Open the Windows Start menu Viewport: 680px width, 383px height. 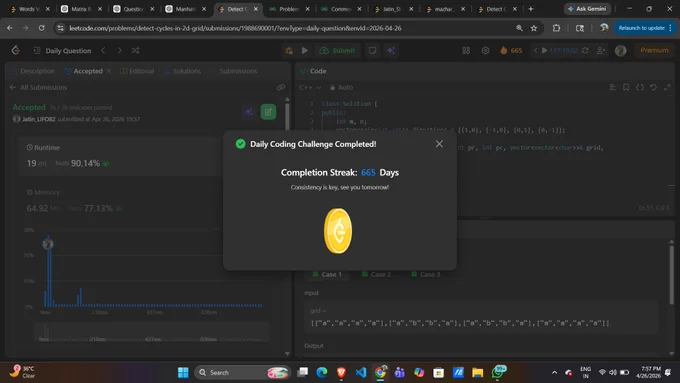click(183, 372)
